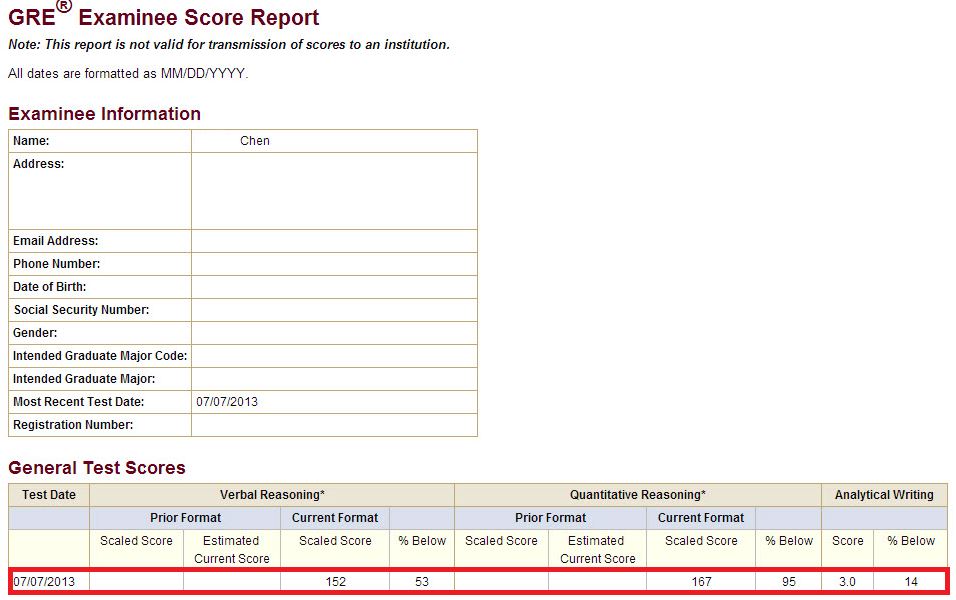Select the Analytical Writing score 3.0

click(x=847, y=582)
